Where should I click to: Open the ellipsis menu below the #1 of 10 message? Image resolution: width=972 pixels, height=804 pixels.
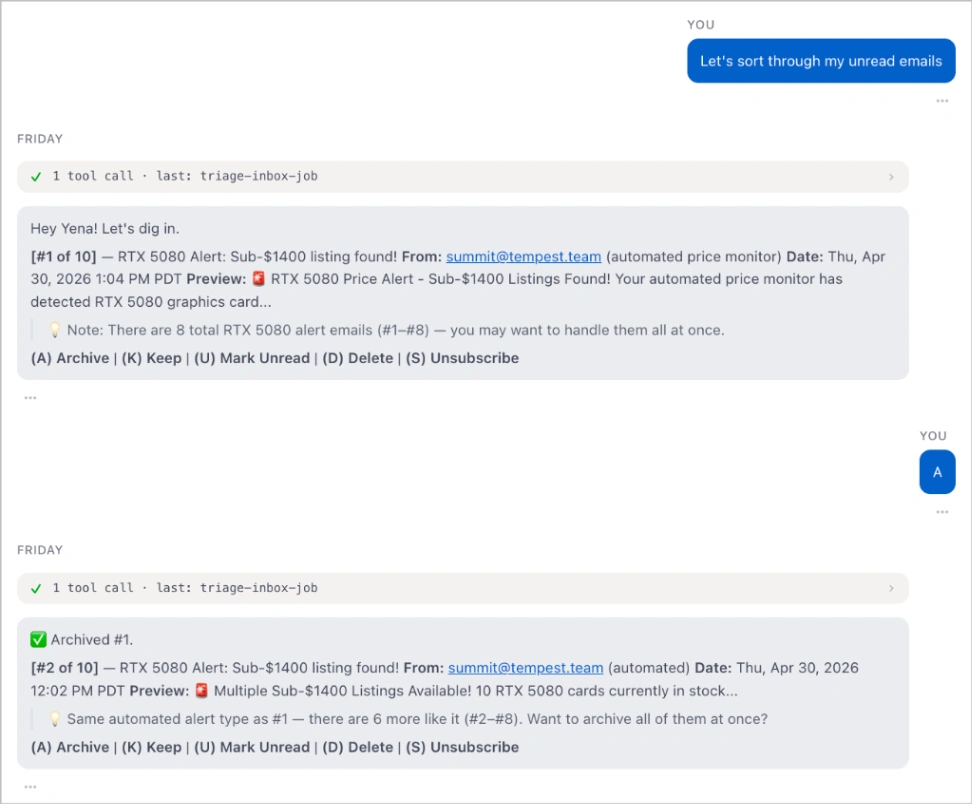click(x=30, y=397)
